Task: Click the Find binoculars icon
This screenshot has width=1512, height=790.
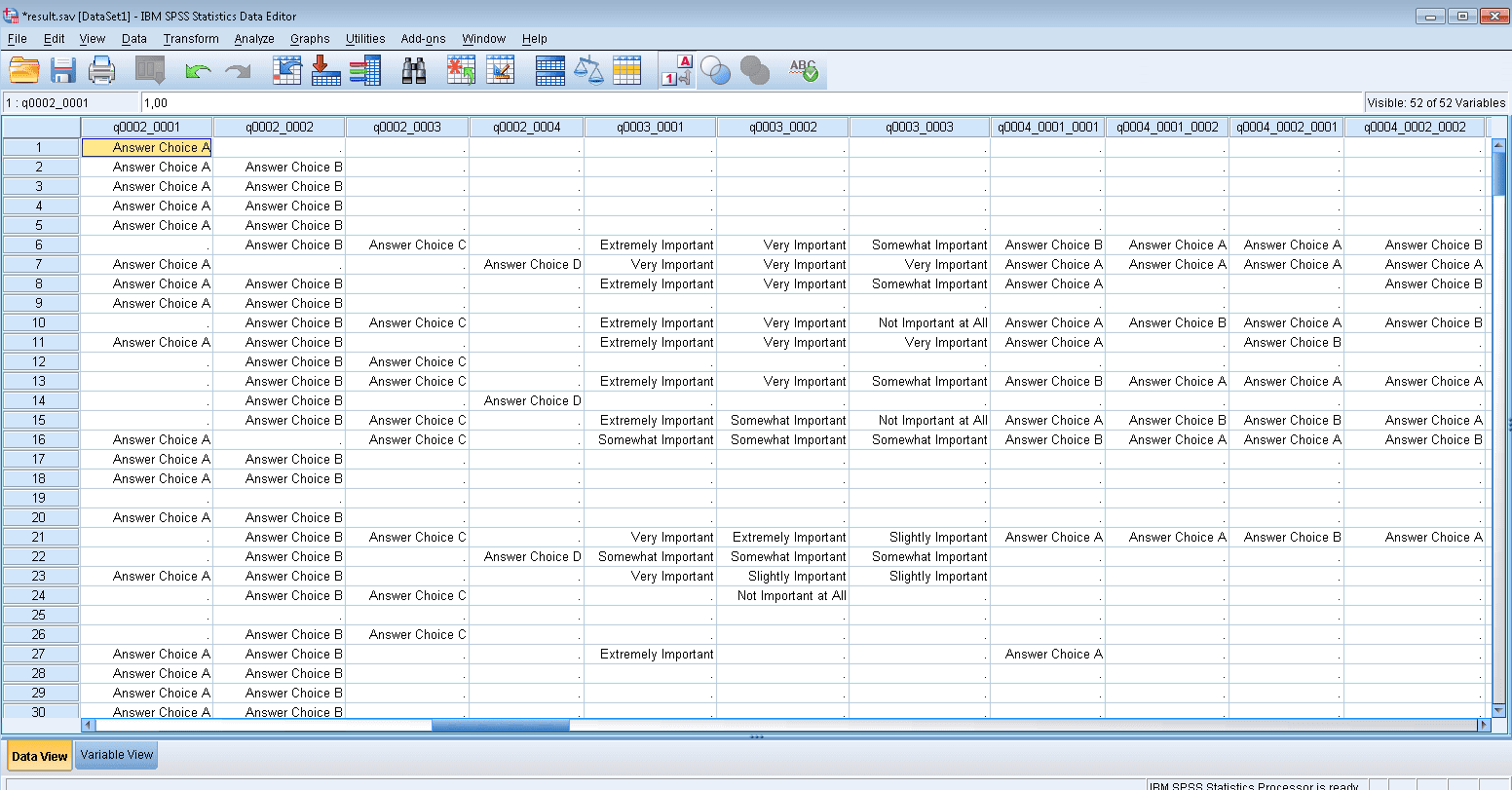Action: 414,70
